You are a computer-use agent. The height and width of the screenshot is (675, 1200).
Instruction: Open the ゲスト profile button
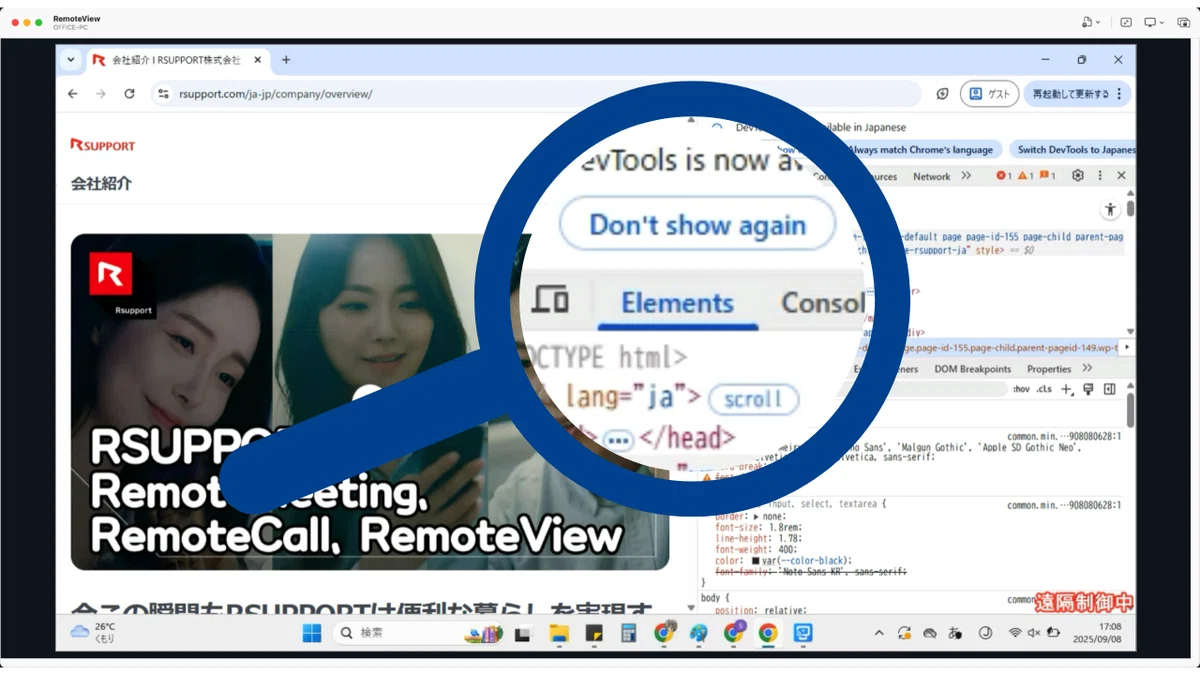(989, 94)
